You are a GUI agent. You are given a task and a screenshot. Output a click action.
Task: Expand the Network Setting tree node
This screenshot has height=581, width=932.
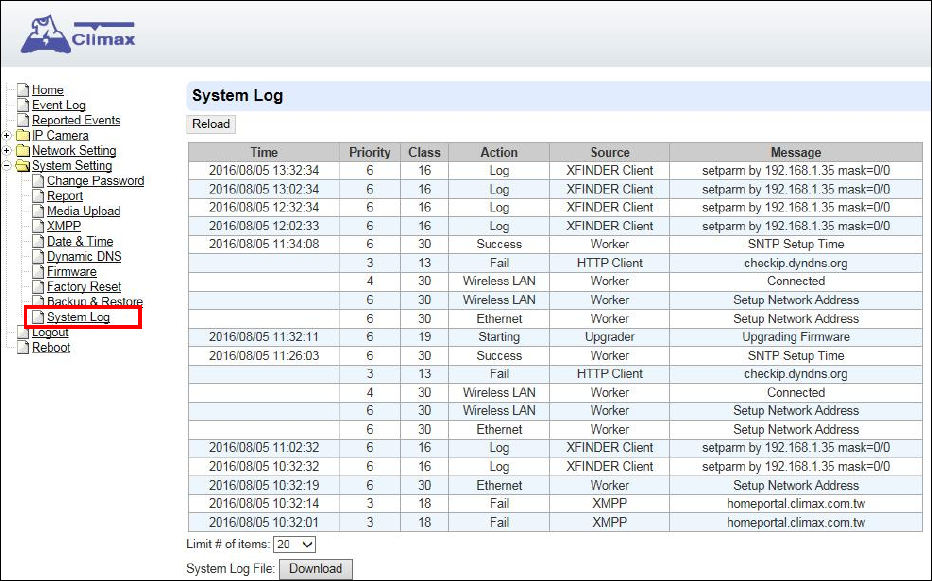7,150
